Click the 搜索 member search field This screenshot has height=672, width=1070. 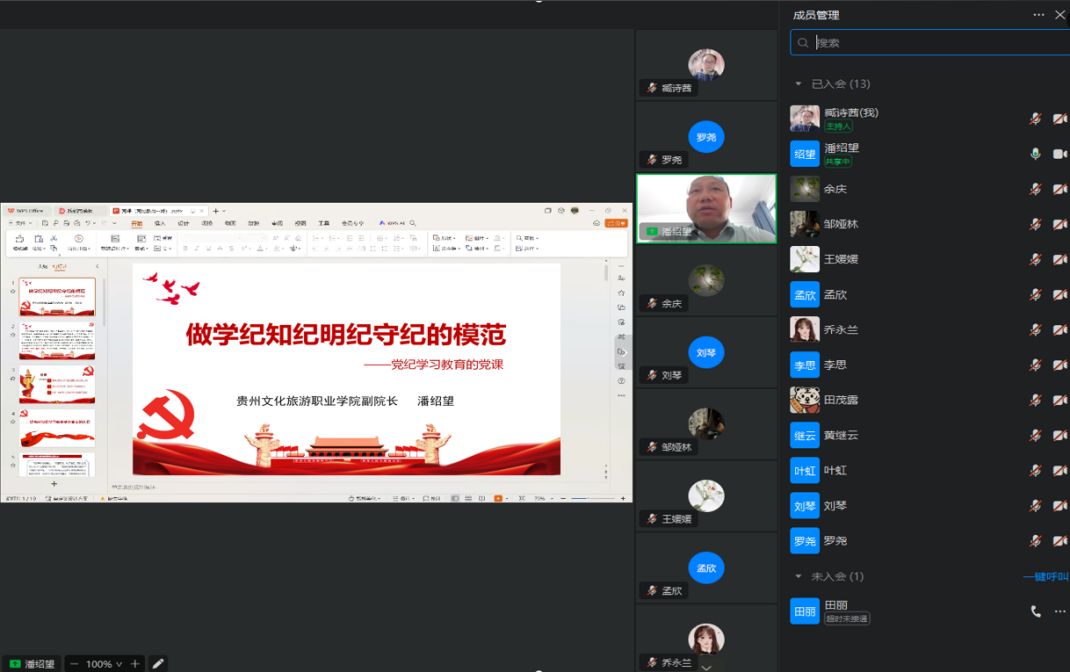(x=930, y=43)
